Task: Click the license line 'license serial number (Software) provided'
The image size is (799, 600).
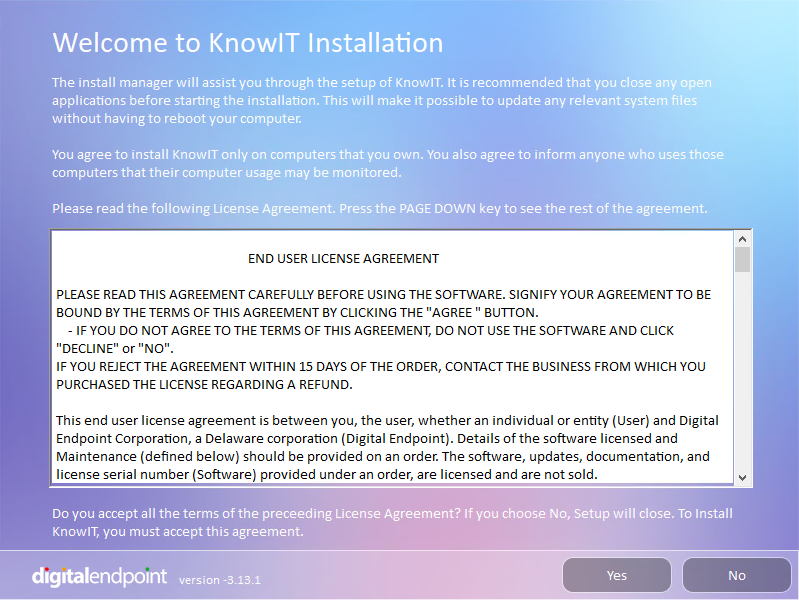Action: tap(327, 475)
